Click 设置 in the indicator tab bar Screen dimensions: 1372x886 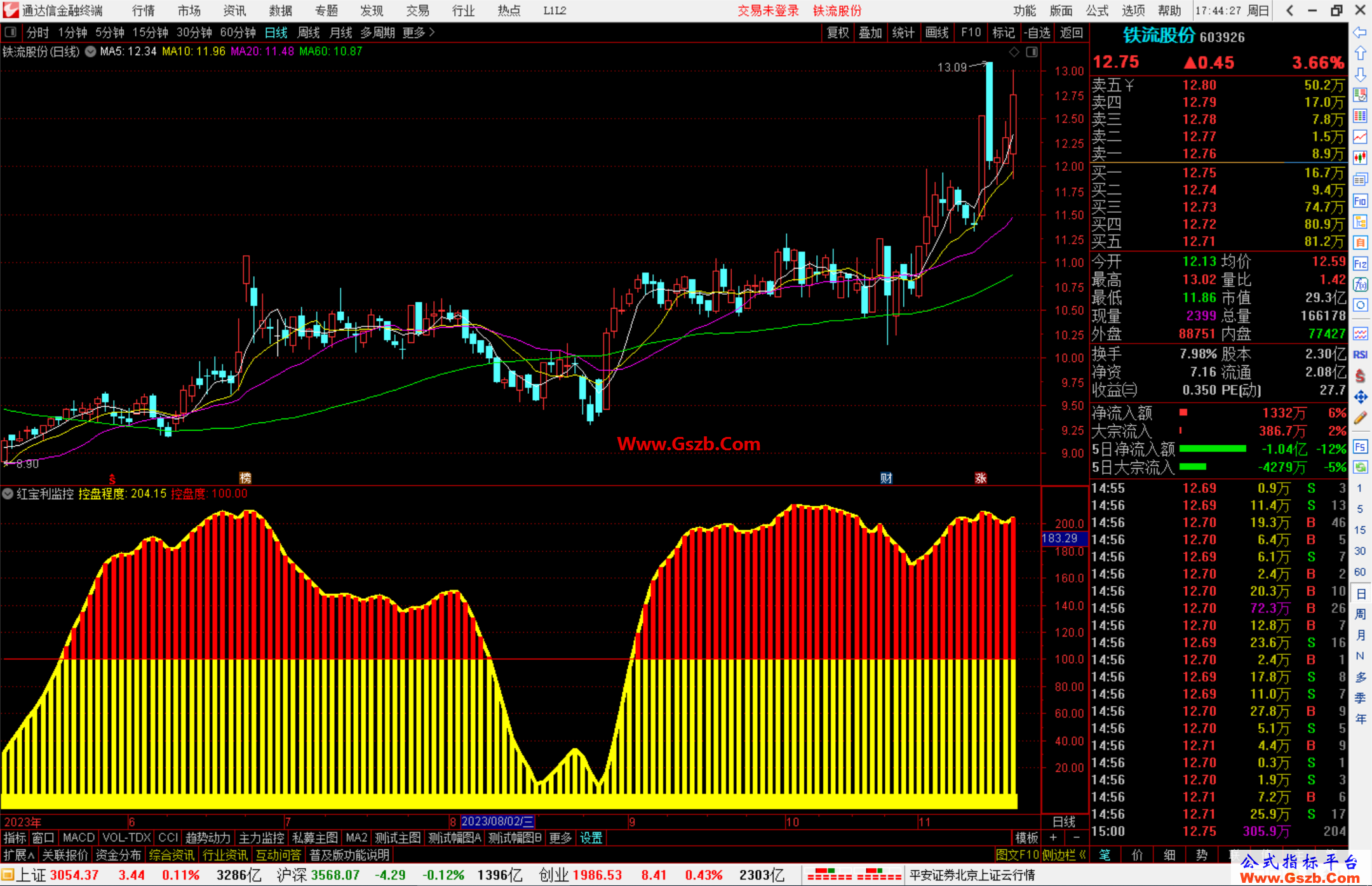pyautogui.click(x=591, y=838)
